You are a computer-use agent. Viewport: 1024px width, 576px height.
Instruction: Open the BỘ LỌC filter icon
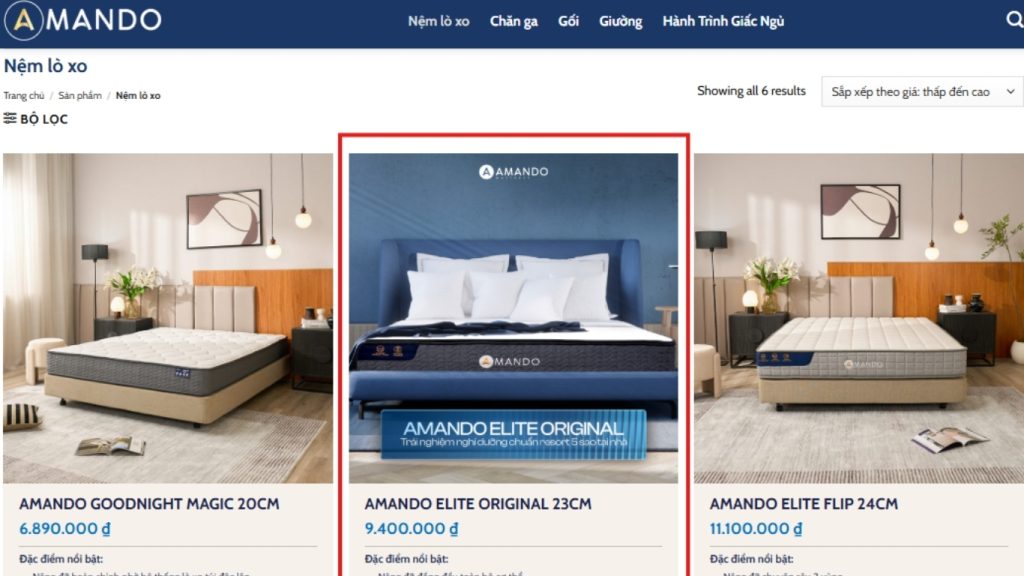point(10,118)
